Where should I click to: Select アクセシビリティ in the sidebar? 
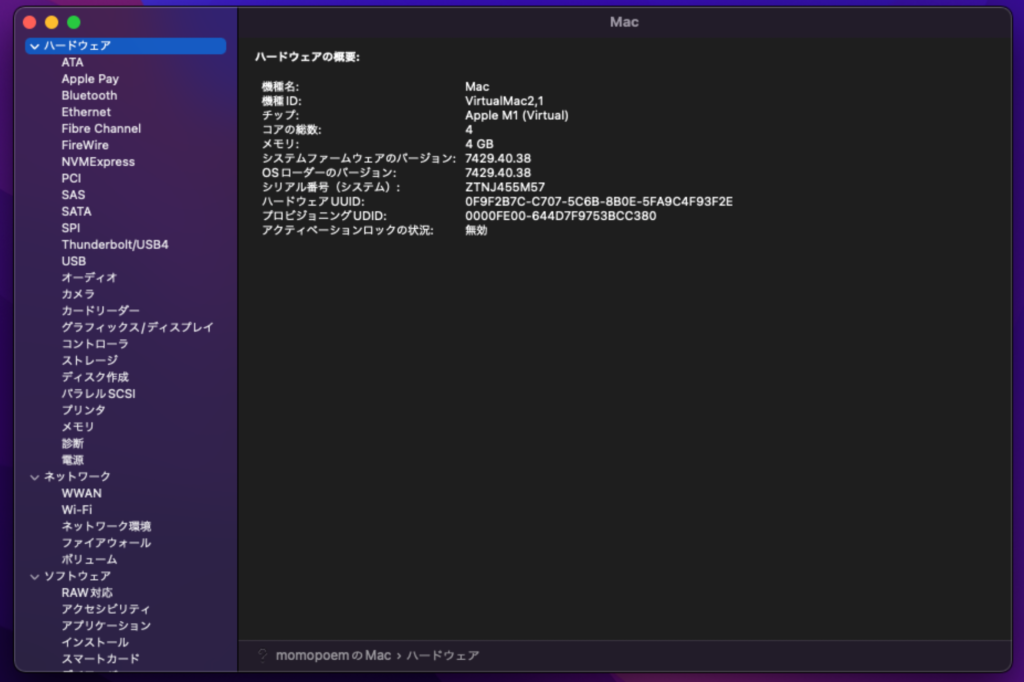click(106, 609)
